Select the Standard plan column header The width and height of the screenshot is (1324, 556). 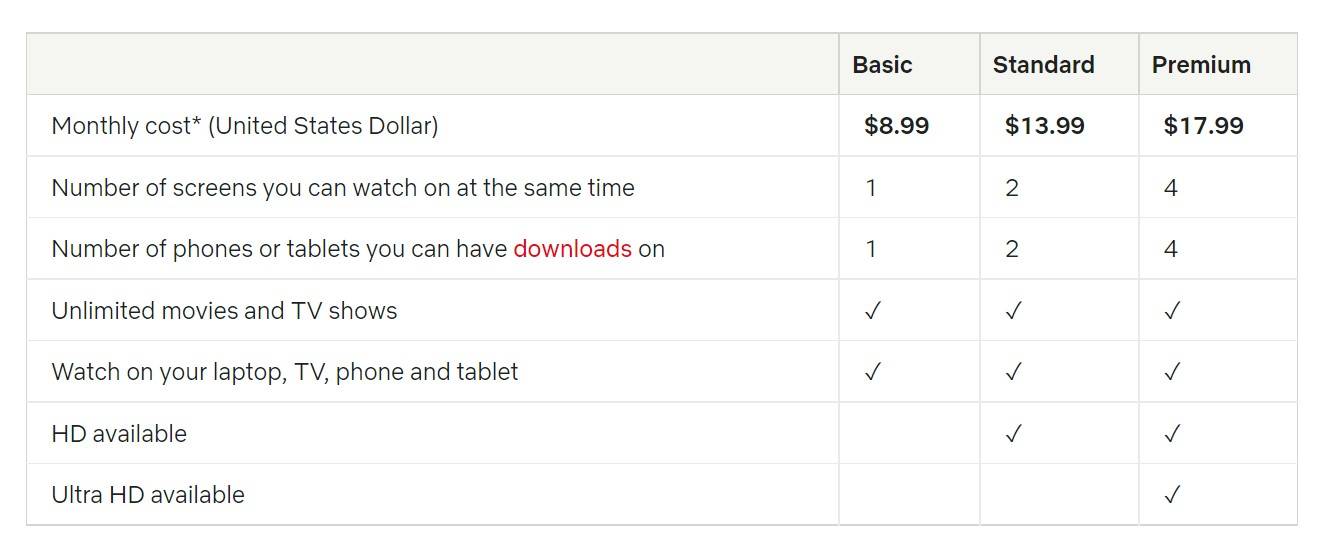(x=1043, y=65)
